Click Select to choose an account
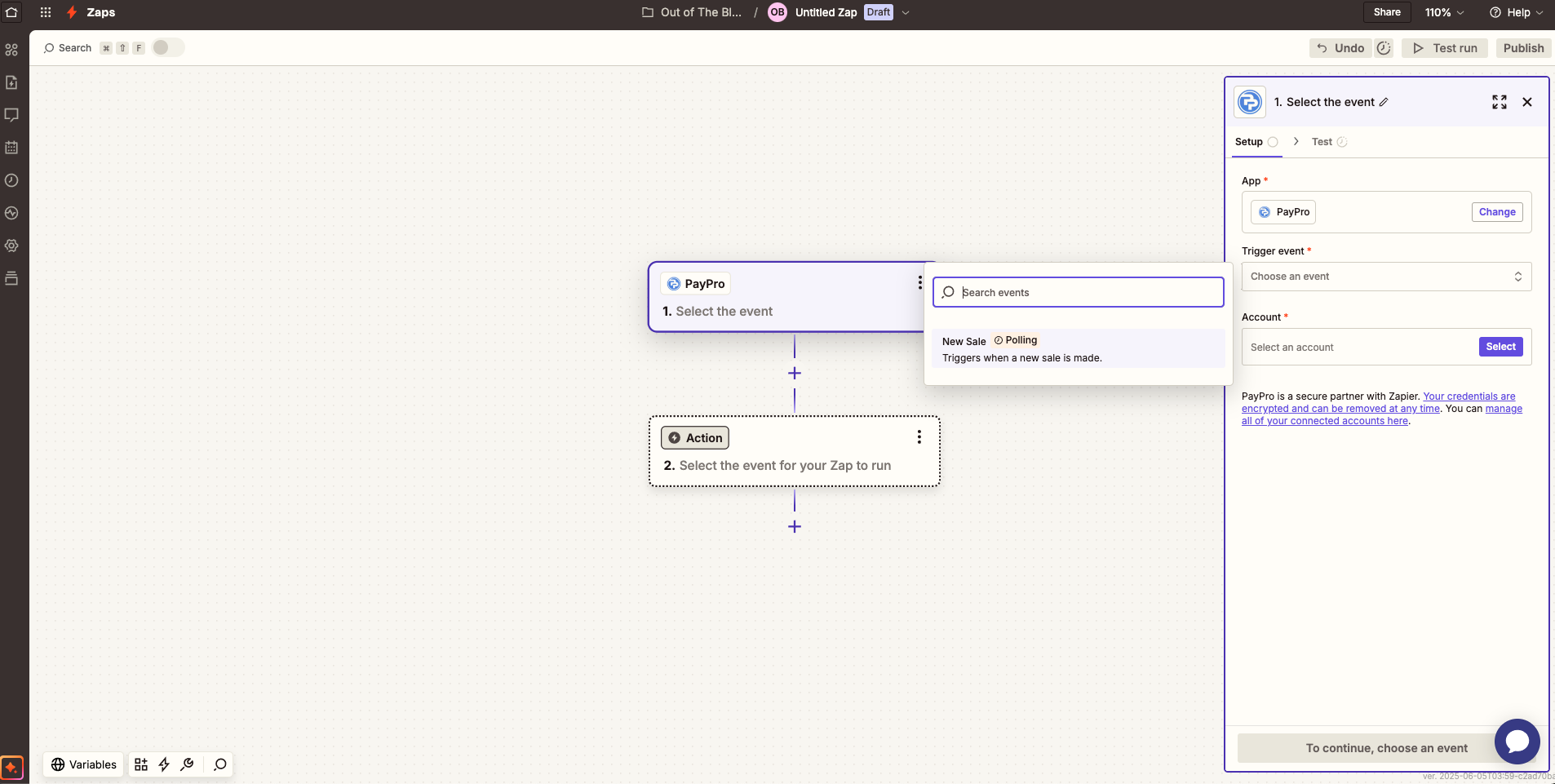 pos(1500,347)
